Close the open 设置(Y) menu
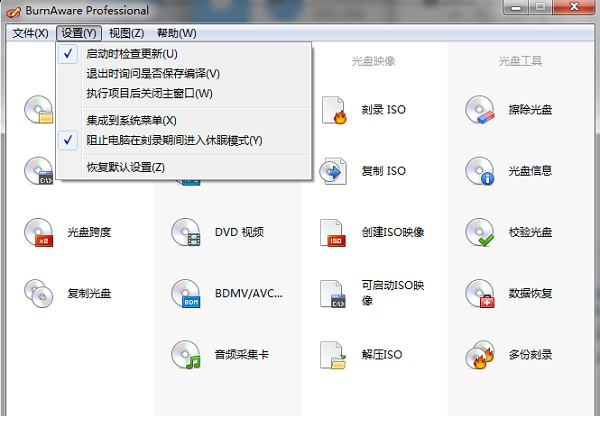Screen dimensions: 600x432 79,33
